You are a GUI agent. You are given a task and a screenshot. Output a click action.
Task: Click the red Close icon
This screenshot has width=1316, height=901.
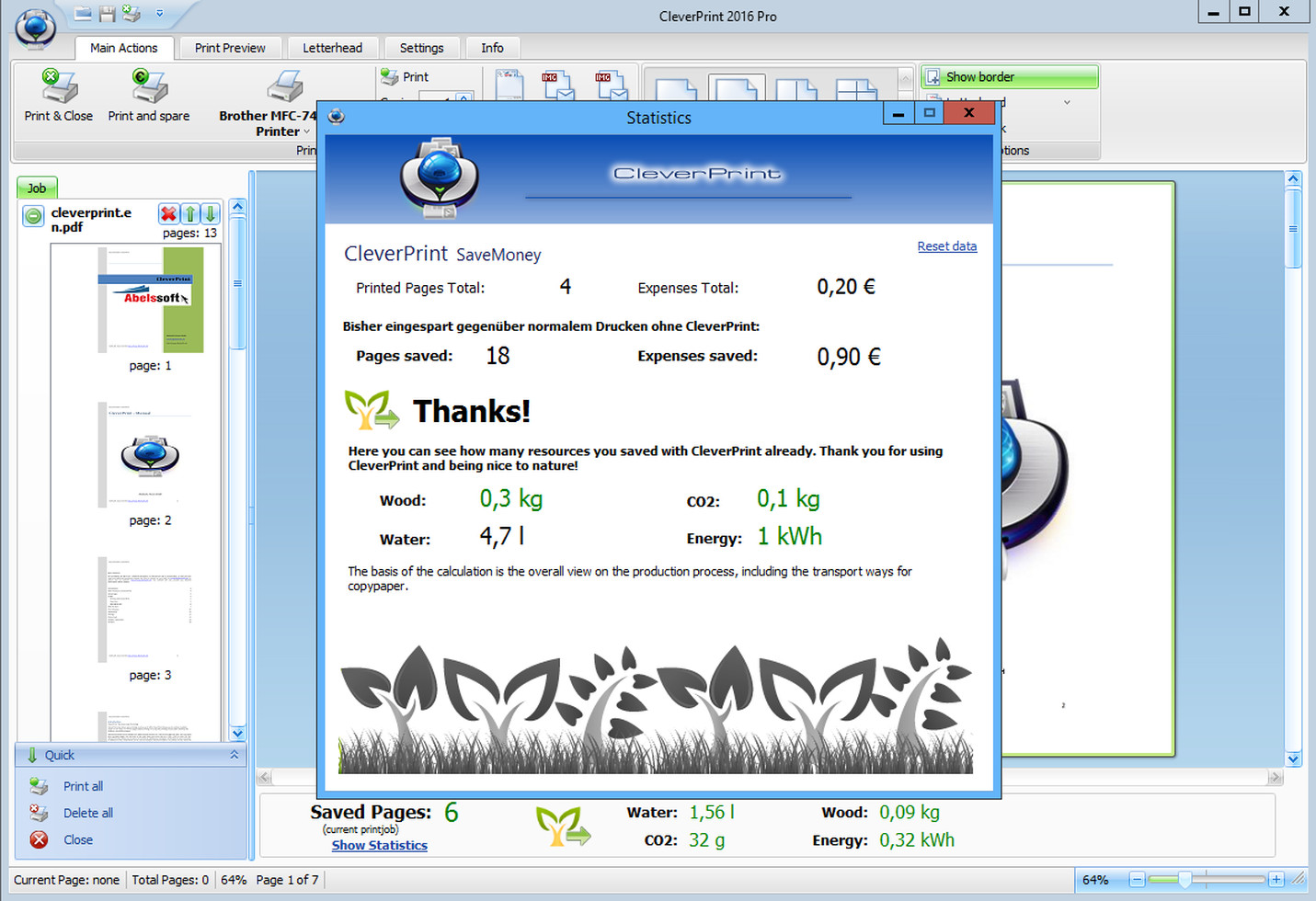39,839
